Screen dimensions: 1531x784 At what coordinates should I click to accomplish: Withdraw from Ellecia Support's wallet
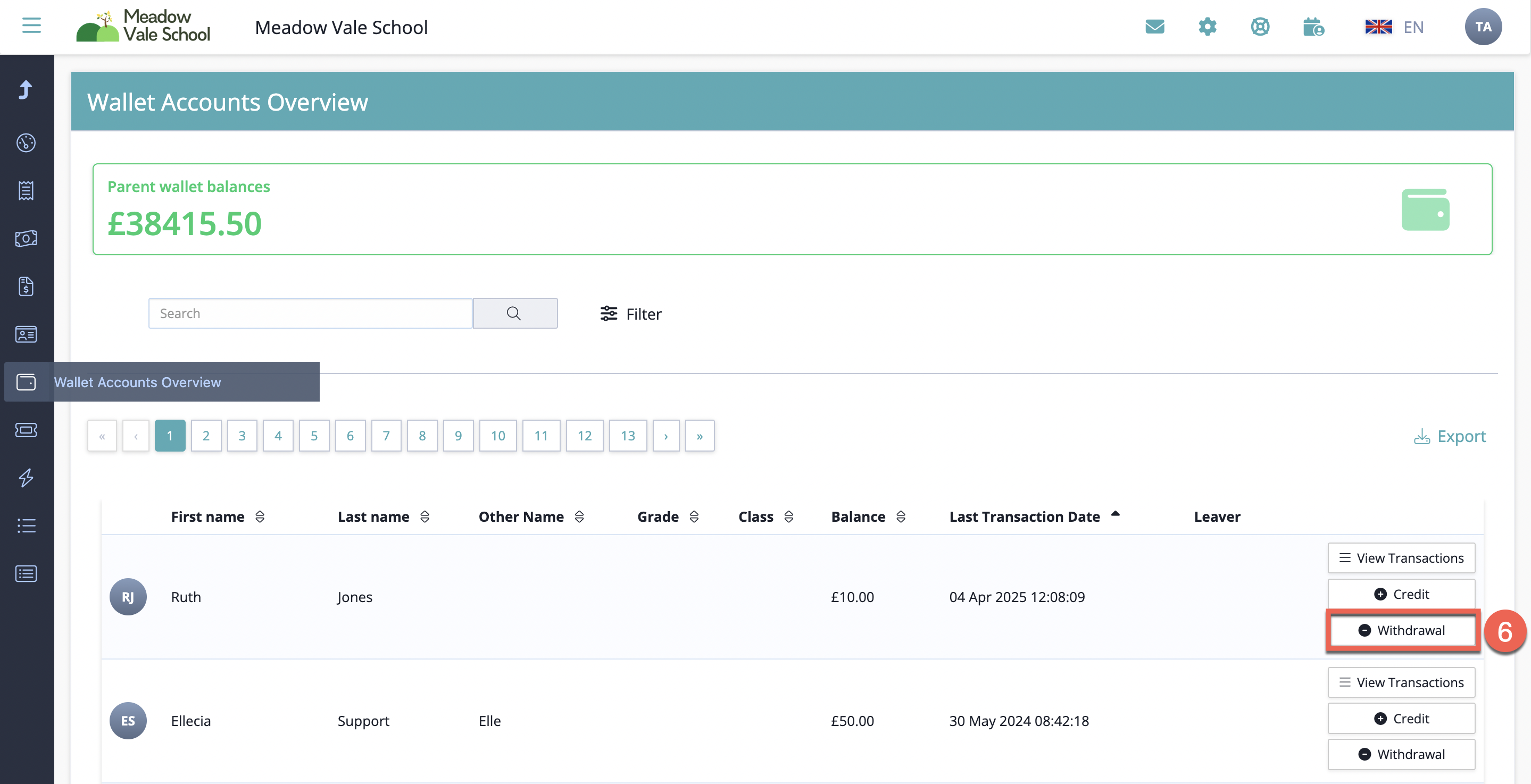point(1401,754)
